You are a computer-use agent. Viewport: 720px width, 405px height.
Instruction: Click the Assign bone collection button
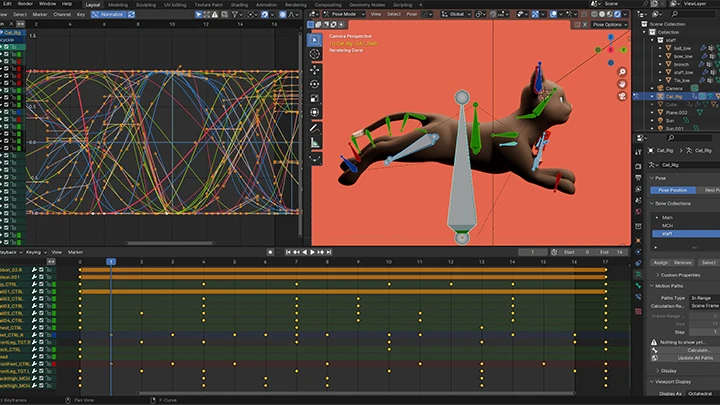coord(661,263)
